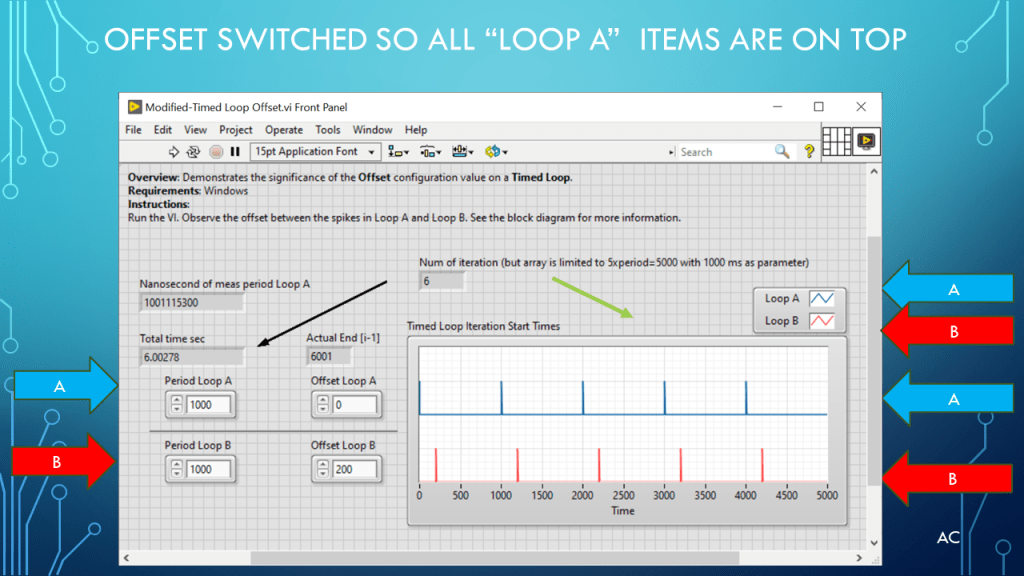Viewport: 1024px width, 576px height.
Task: Click the Run arrow button
Action: [174, 152]
